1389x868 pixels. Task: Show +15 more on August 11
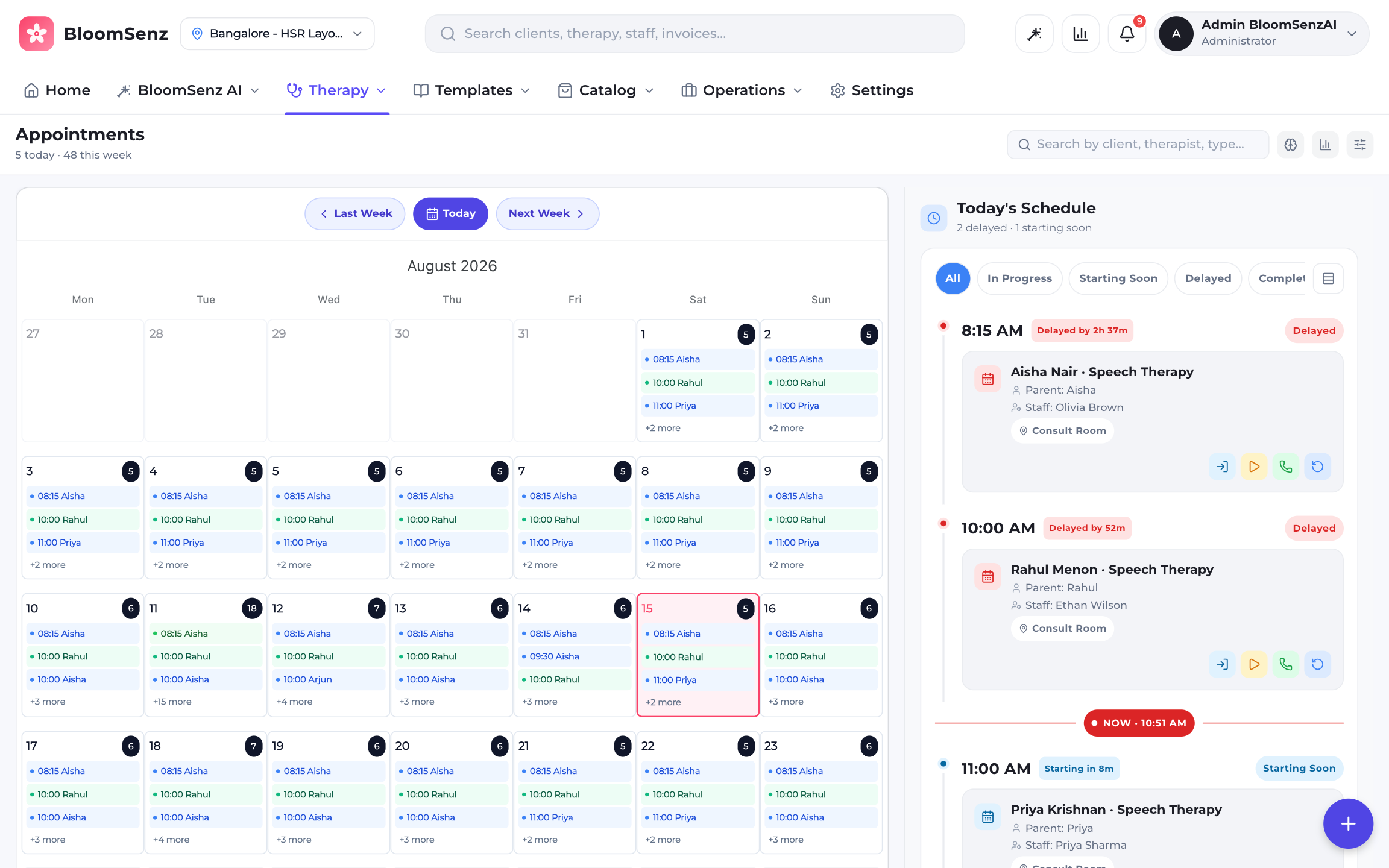tap(172, 702)
